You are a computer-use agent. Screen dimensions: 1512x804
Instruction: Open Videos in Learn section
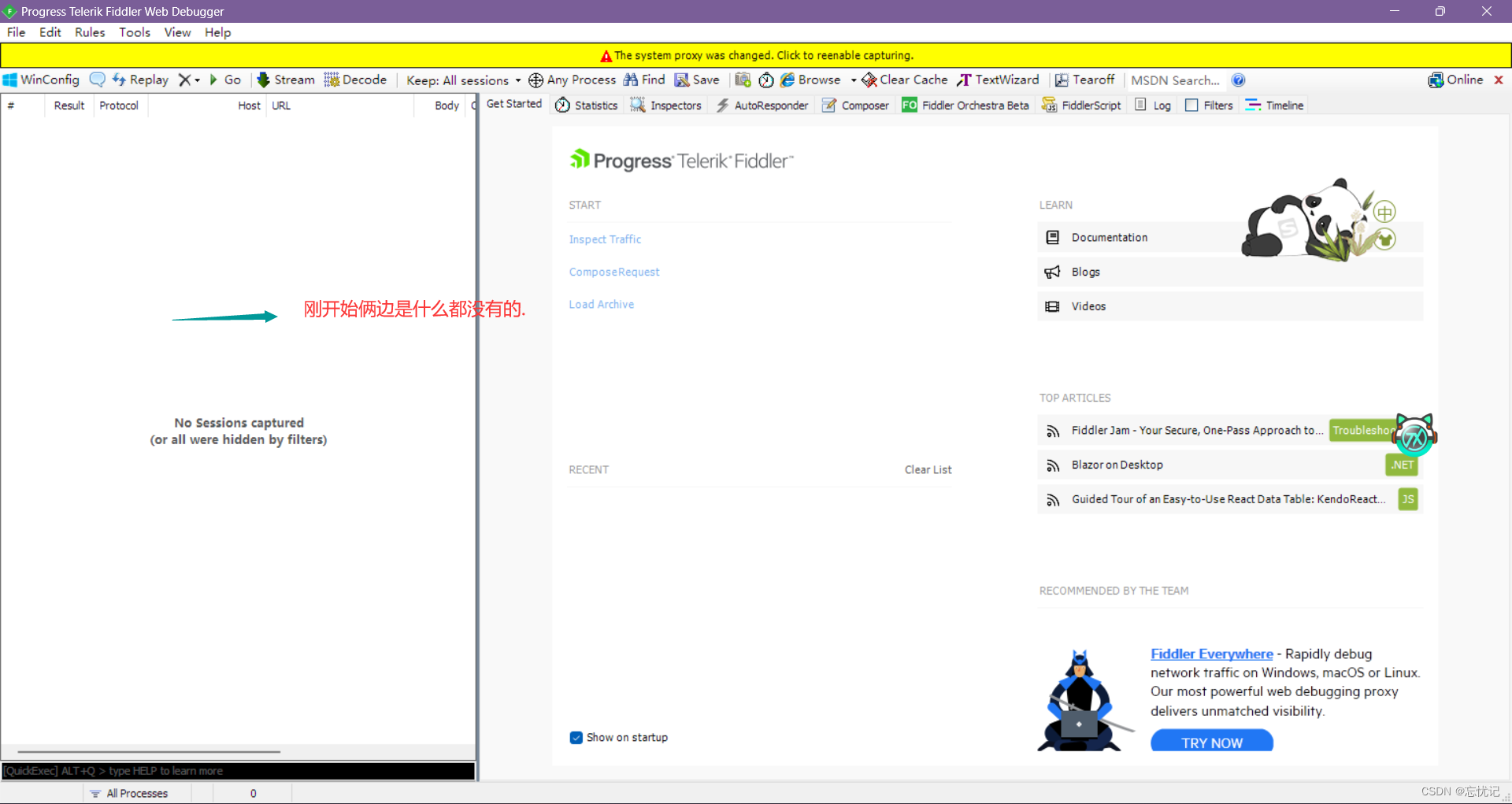(x=1230, y=306)
